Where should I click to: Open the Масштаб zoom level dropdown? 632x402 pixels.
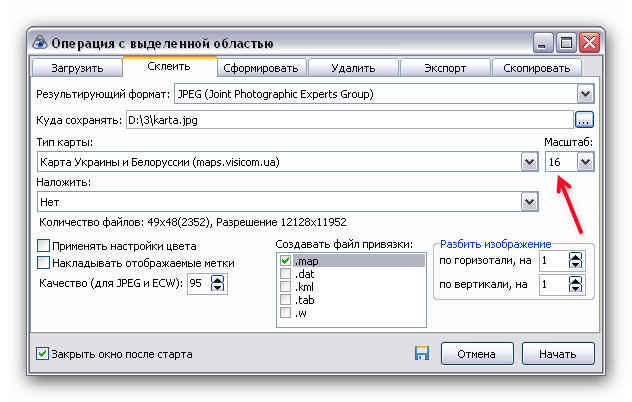pos(585,161)
